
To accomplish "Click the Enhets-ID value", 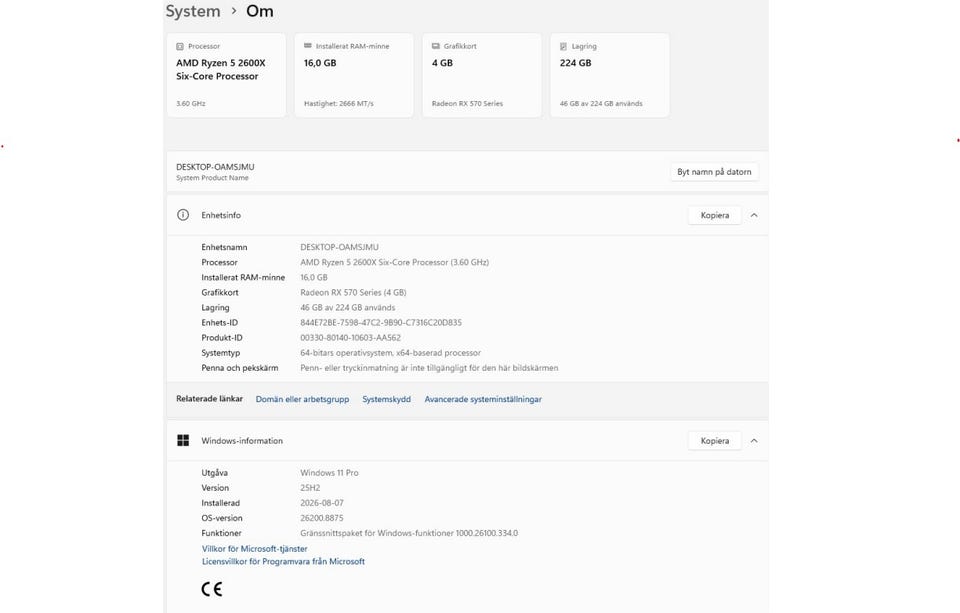I will tap(381, 323).
